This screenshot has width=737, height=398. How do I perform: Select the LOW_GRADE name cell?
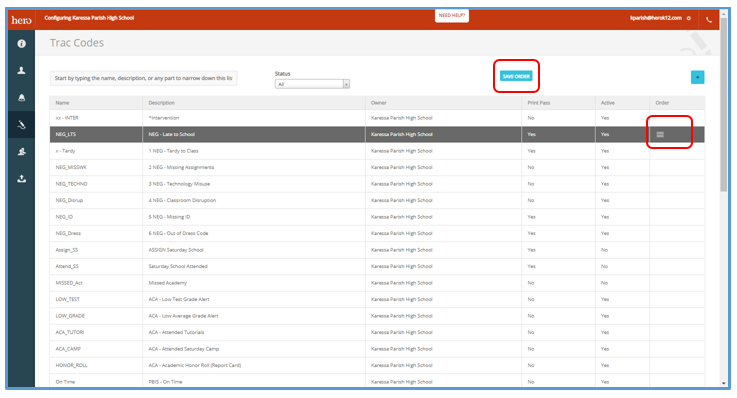(70, 316)
